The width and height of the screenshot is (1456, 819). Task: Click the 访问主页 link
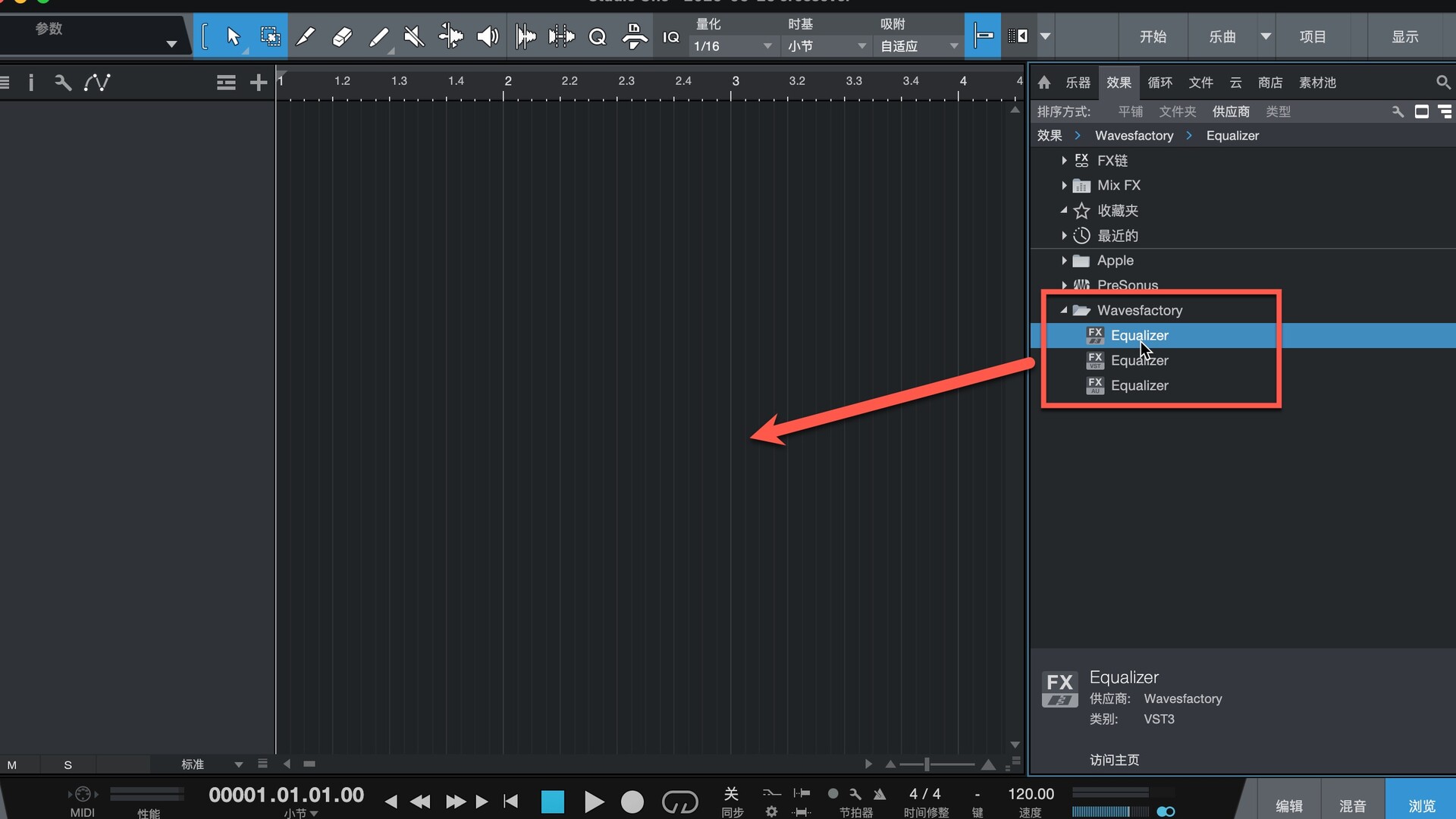click(x=1114, y=760)
